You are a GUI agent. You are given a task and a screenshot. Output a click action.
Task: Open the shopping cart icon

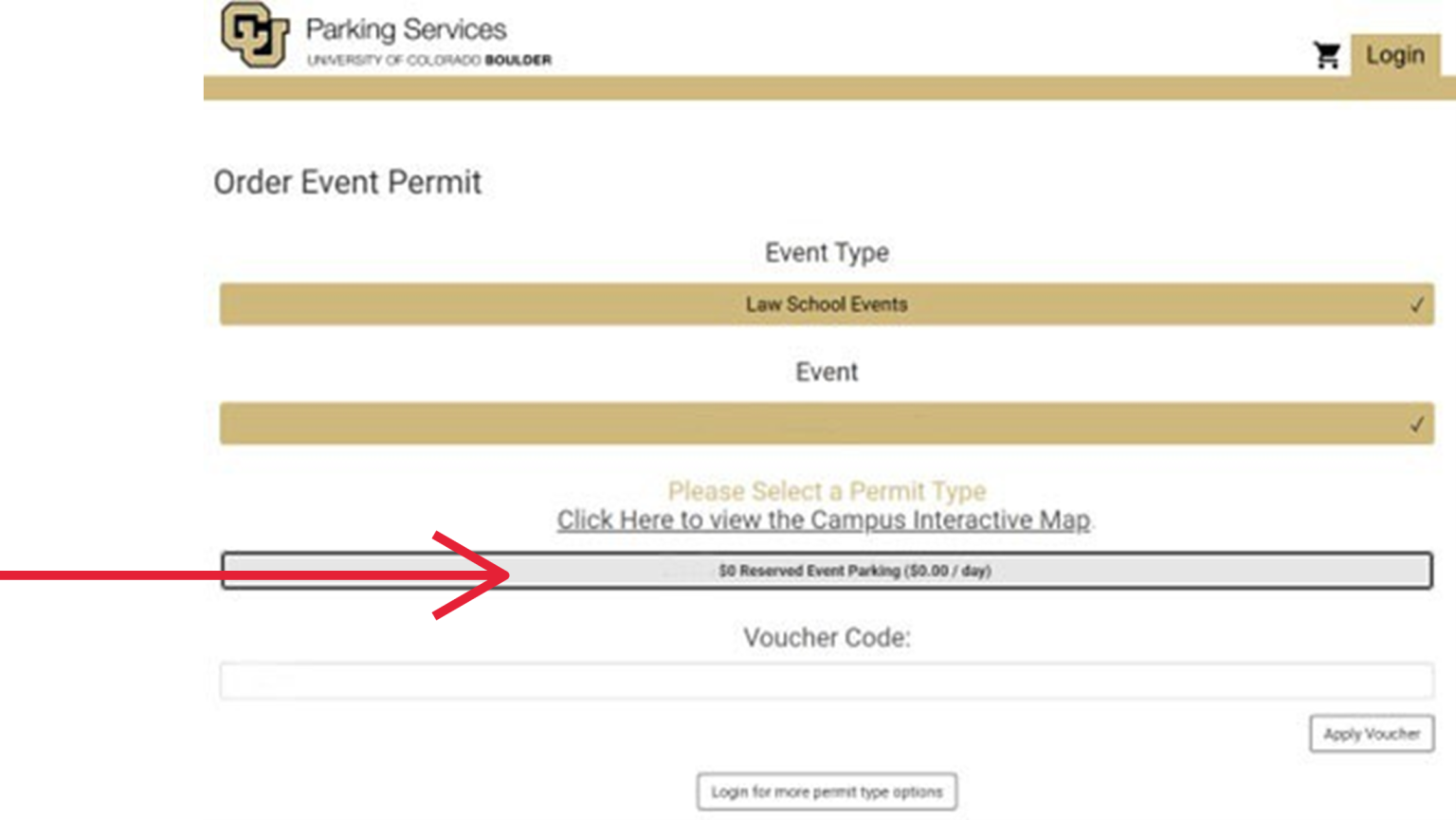(x=1327, y=56)
